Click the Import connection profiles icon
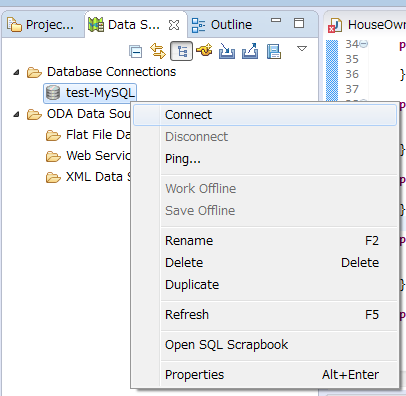The width and height of the screenshot is (406, 396). pos(227,51)
